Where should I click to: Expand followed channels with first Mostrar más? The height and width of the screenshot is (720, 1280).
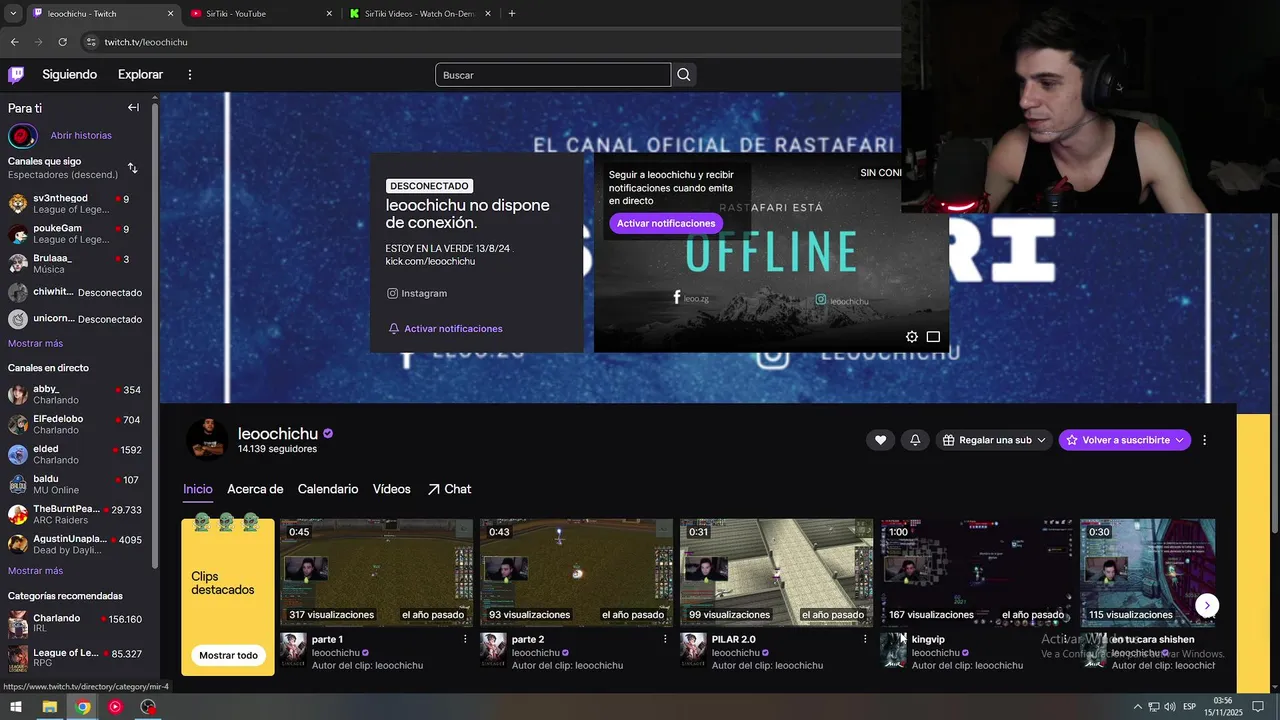point(35,343)
